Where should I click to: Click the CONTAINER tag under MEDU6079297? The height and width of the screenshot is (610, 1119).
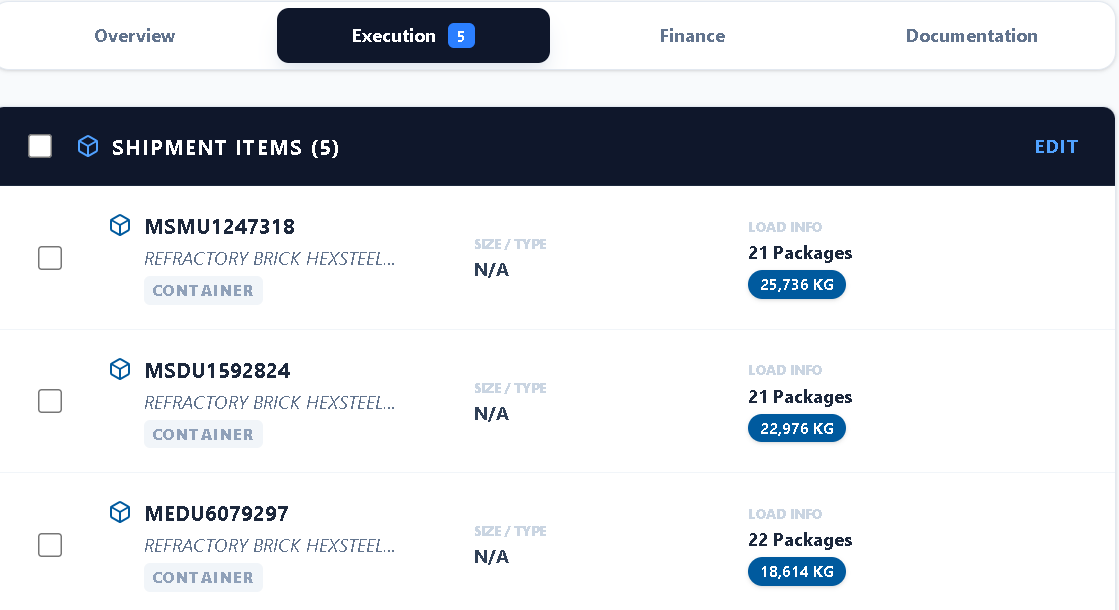pyautogui.click(x=203, y=577)
